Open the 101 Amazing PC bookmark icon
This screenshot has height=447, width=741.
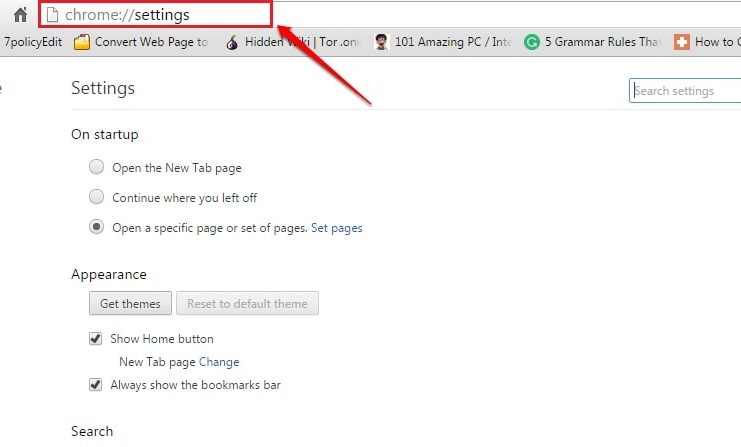point(381,43)
